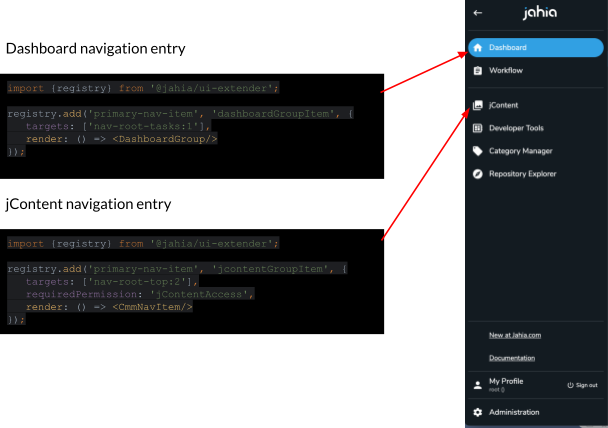Open the Dashboard menu item
The width and height of the screenshot is (608, 428).
pos(536,47)
